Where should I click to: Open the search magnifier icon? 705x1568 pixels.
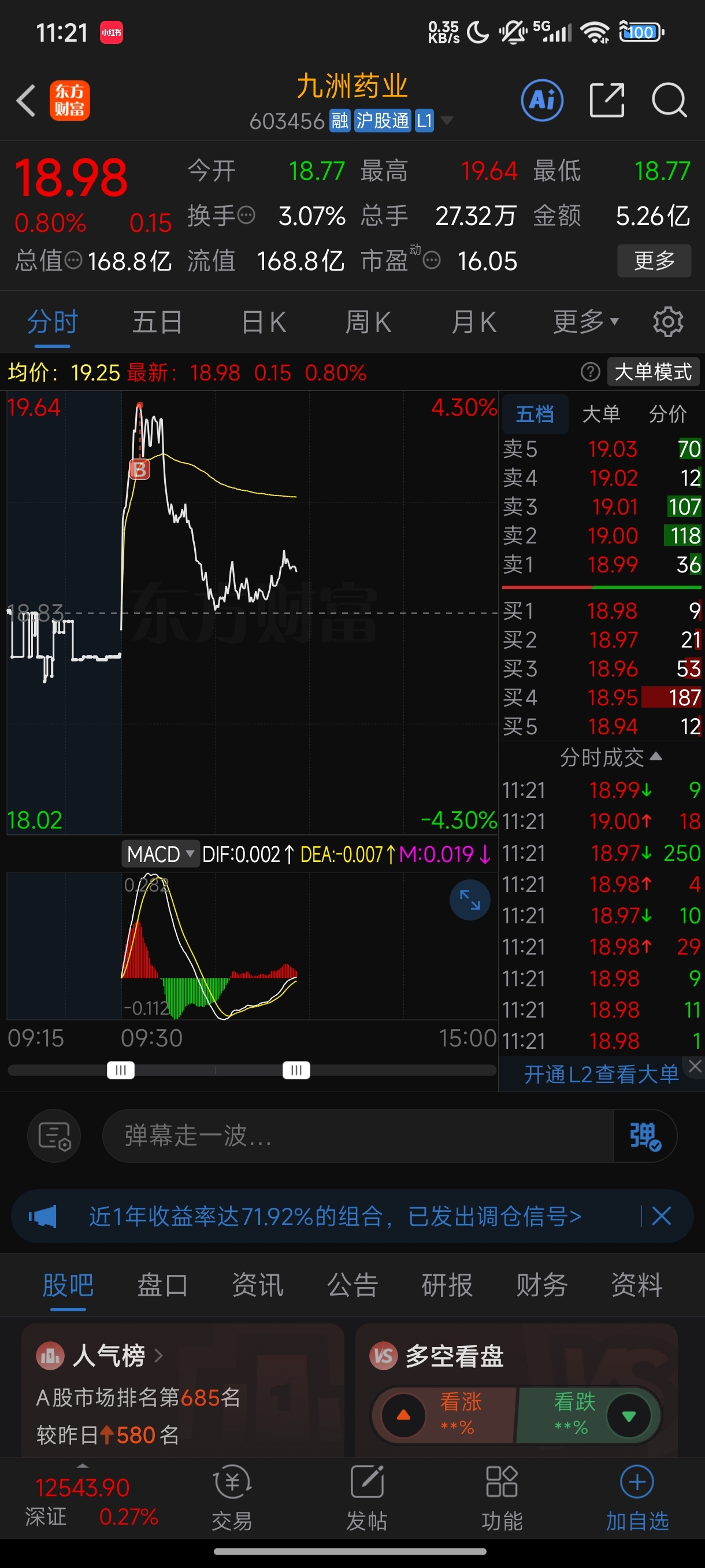click(x=669, y=100)
